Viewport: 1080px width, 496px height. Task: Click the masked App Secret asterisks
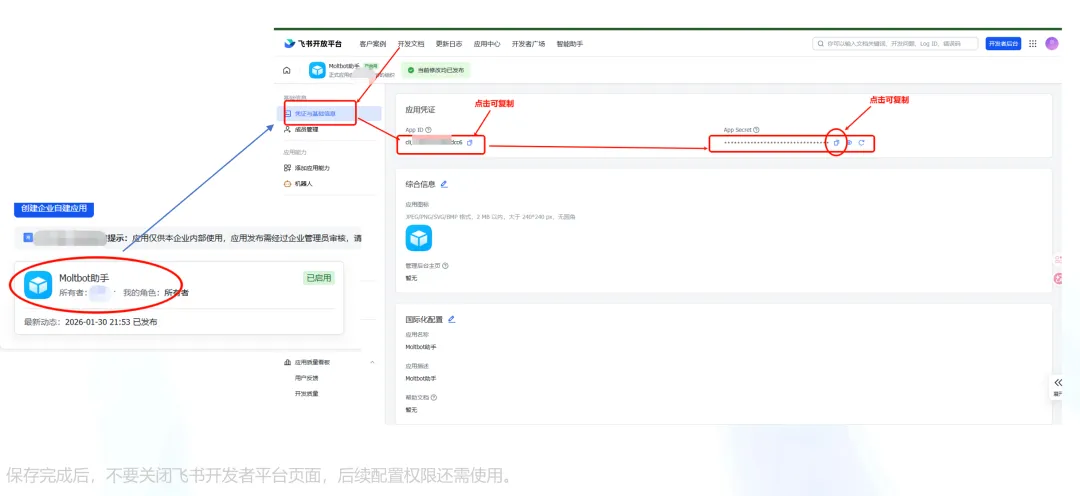(x=776, y=143)
